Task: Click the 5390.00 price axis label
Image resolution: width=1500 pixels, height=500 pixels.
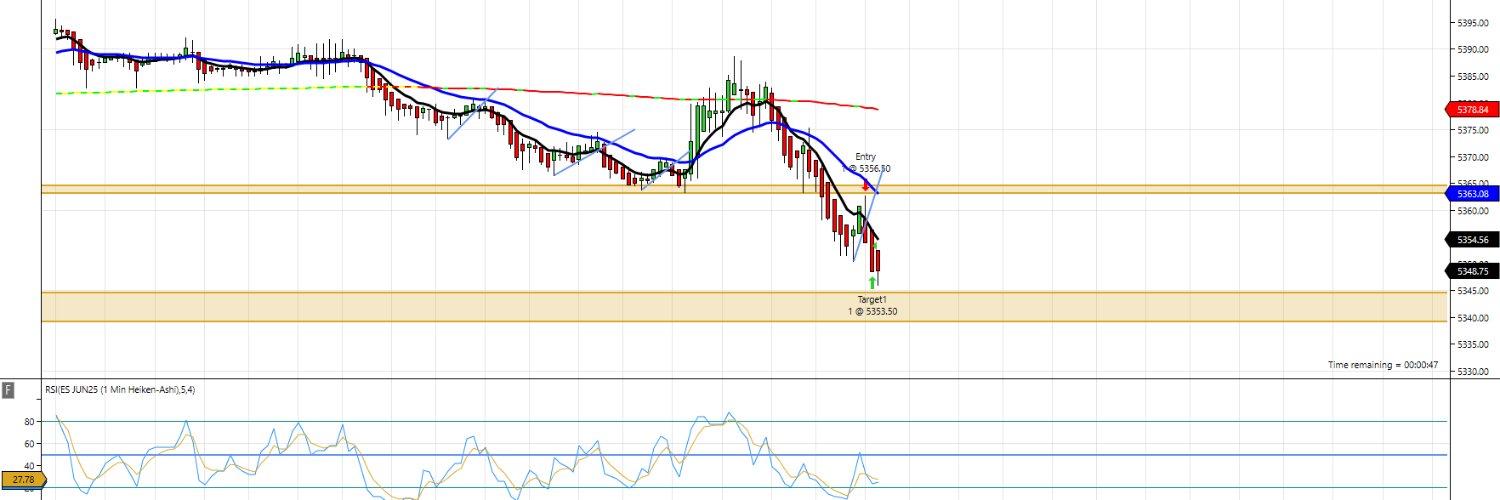Action: click(x=1475, y=49)
